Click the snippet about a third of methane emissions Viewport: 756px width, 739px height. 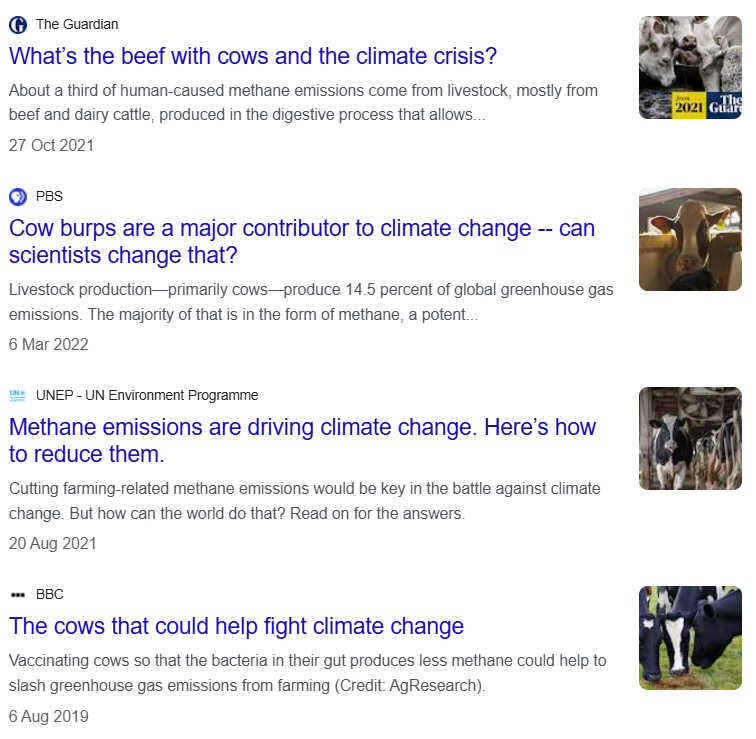pyautogui.click(x=303, y=102)
